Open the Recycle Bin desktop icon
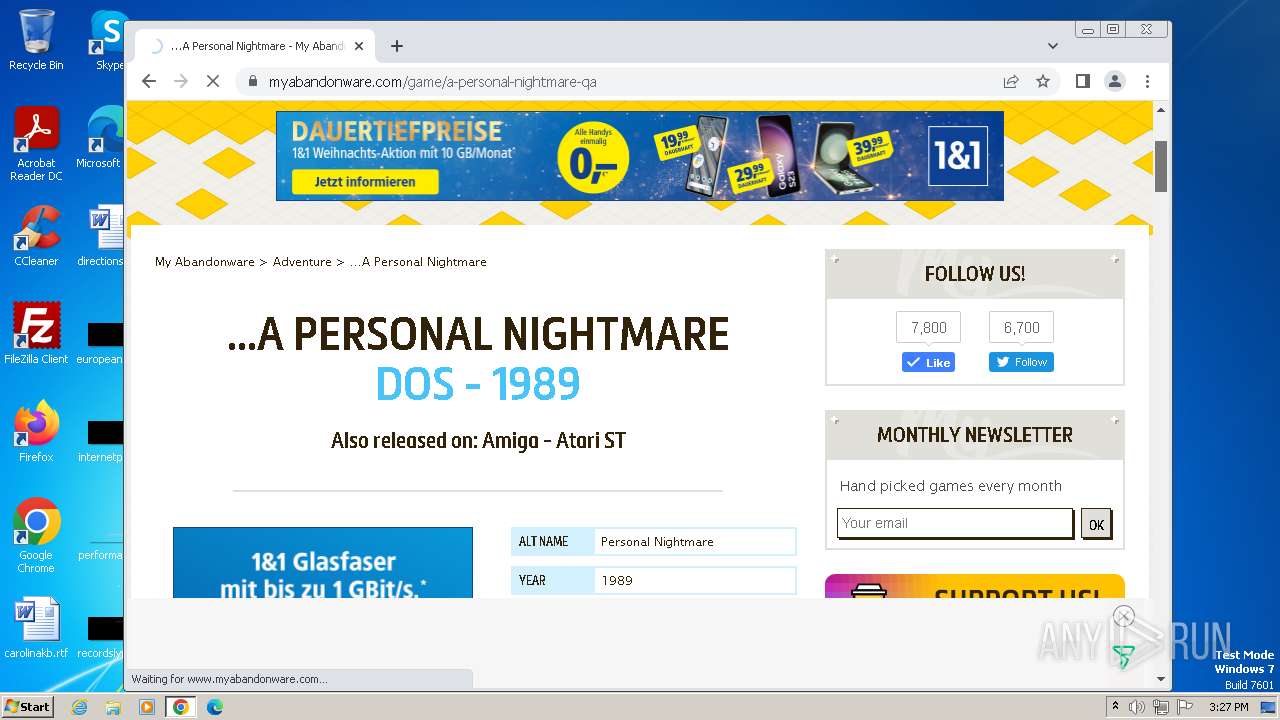1280x720 pixels. coord(36,40)
